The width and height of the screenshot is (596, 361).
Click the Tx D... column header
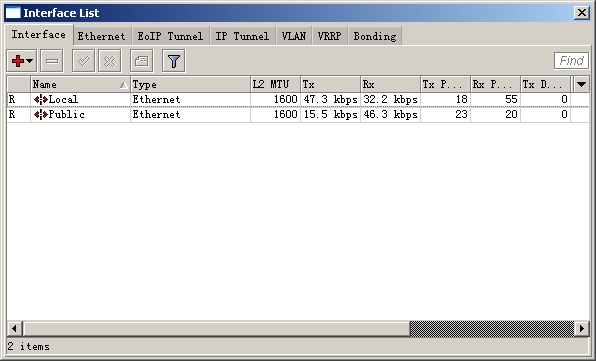pos(545,84)
